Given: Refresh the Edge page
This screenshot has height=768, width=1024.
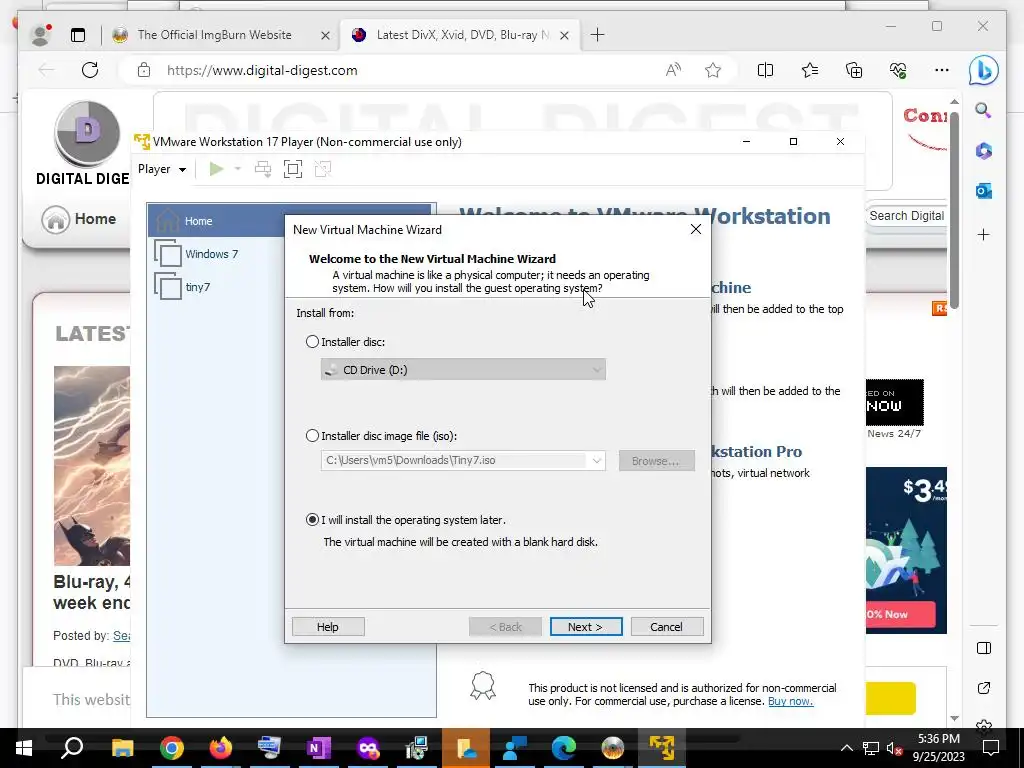Looking at the screenshot, I should [x=90, y=70].
